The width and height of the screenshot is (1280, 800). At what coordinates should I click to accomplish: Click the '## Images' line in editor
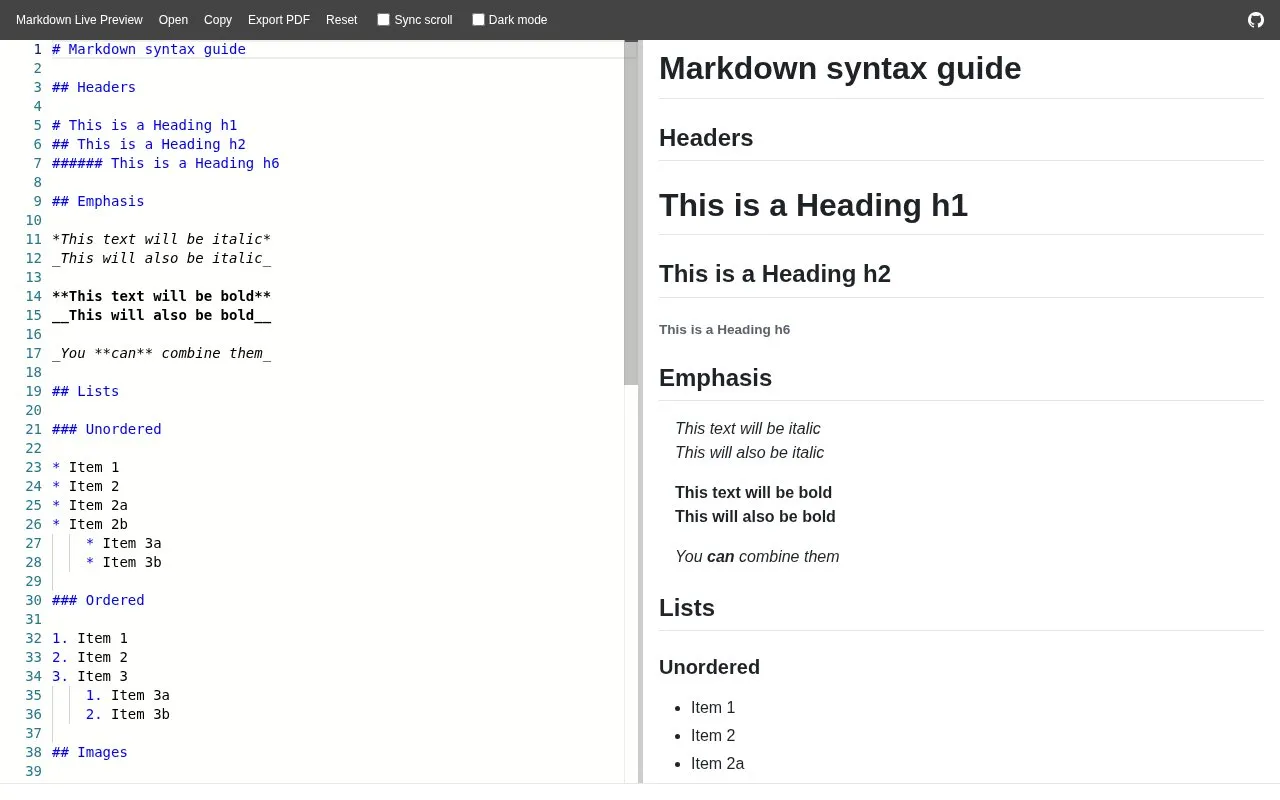tap(90, 752)
